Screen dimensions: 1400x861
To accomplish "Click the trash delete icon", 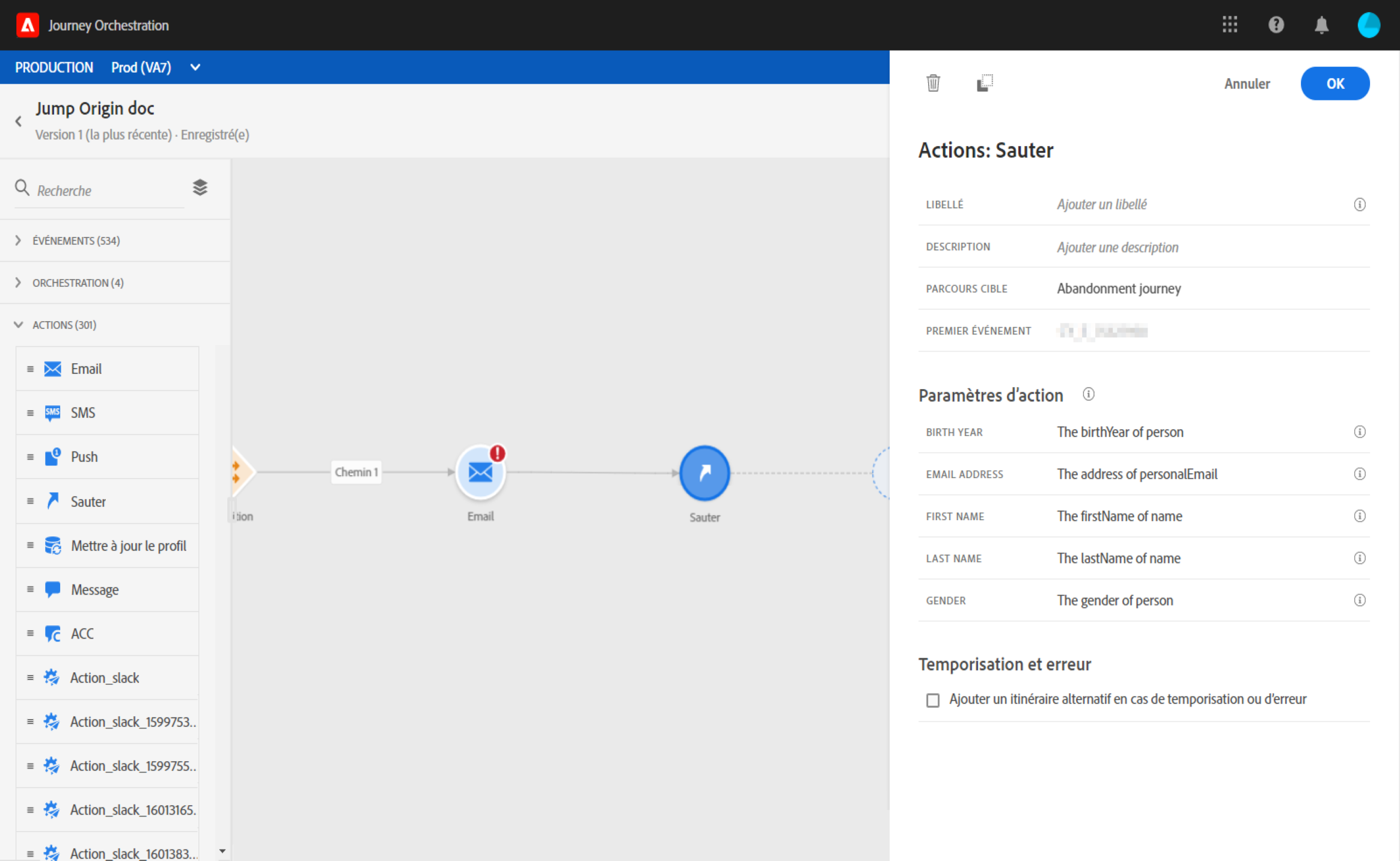I will click(933, 83).
